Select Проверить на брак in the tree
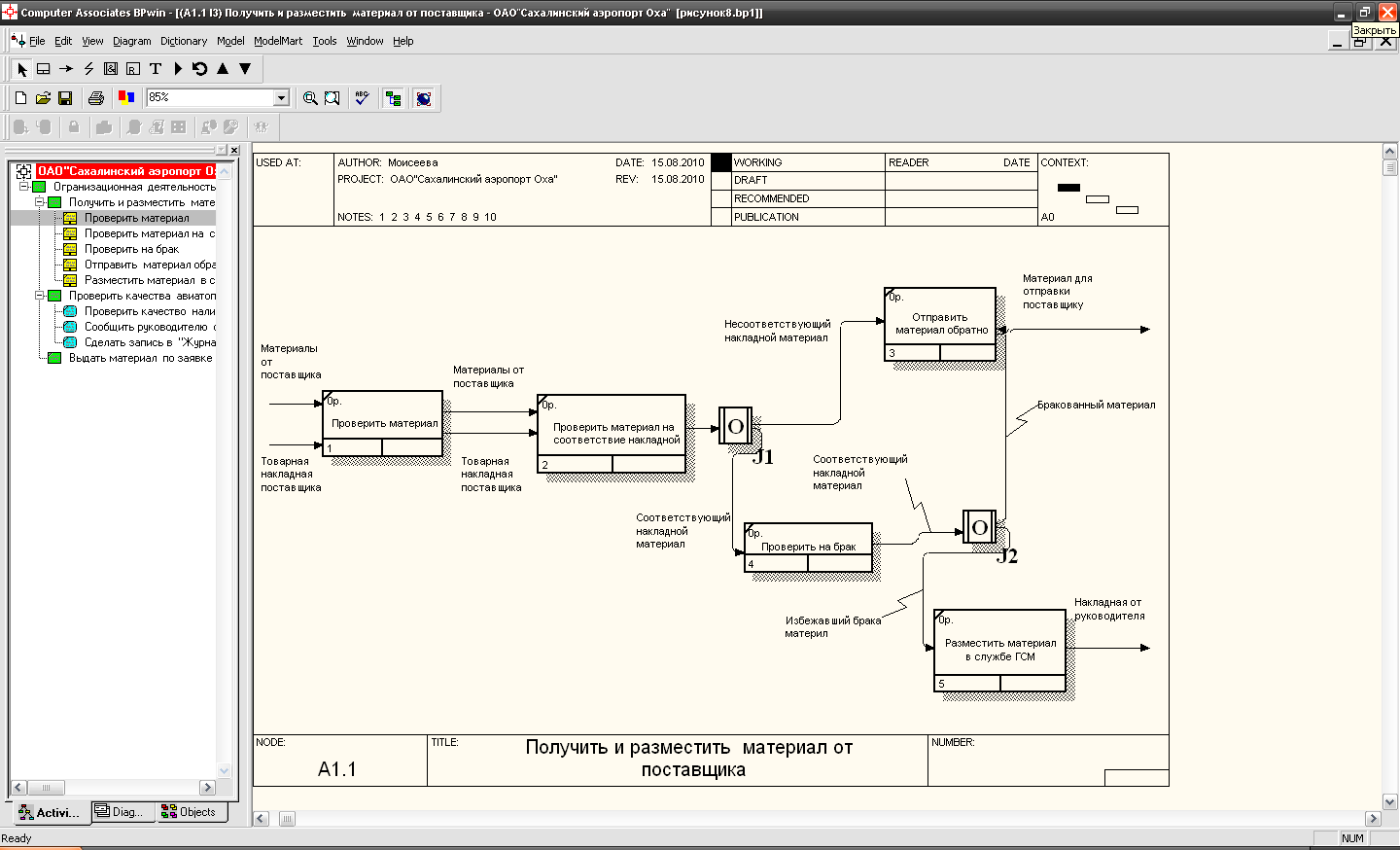The width and height of the screenshot is (1400, 850). tap(131, 249)
